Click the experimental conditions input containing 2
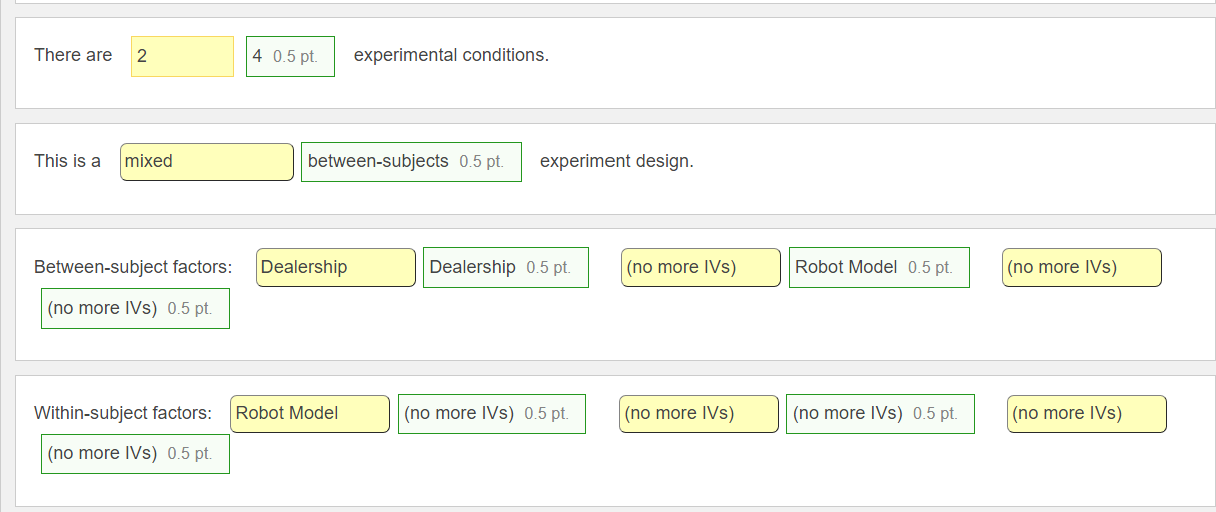1216x512 pixels. pyautogui.click(x=182, y=56)
